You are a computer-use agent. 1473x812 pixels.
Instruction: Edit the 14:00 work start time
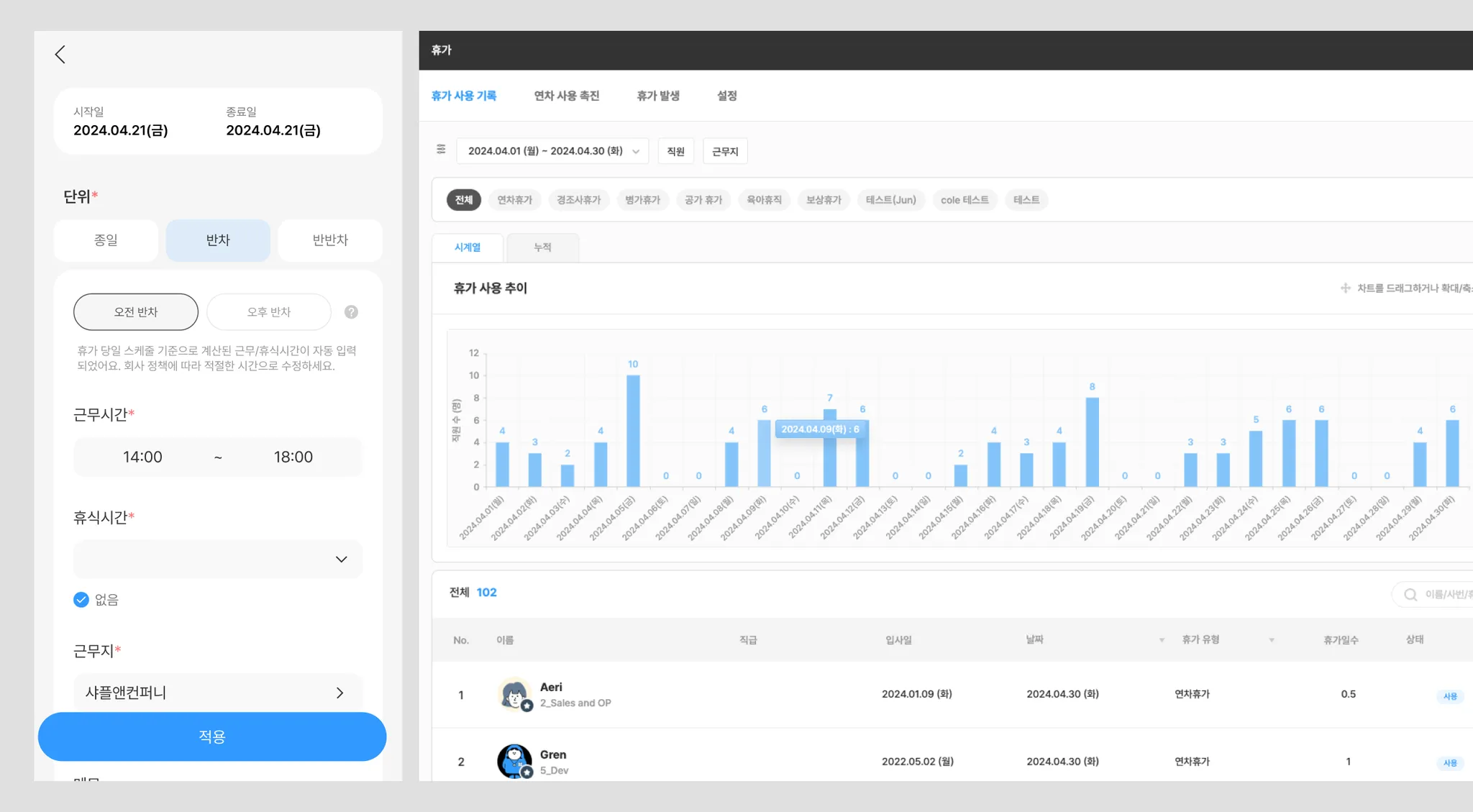142,457
